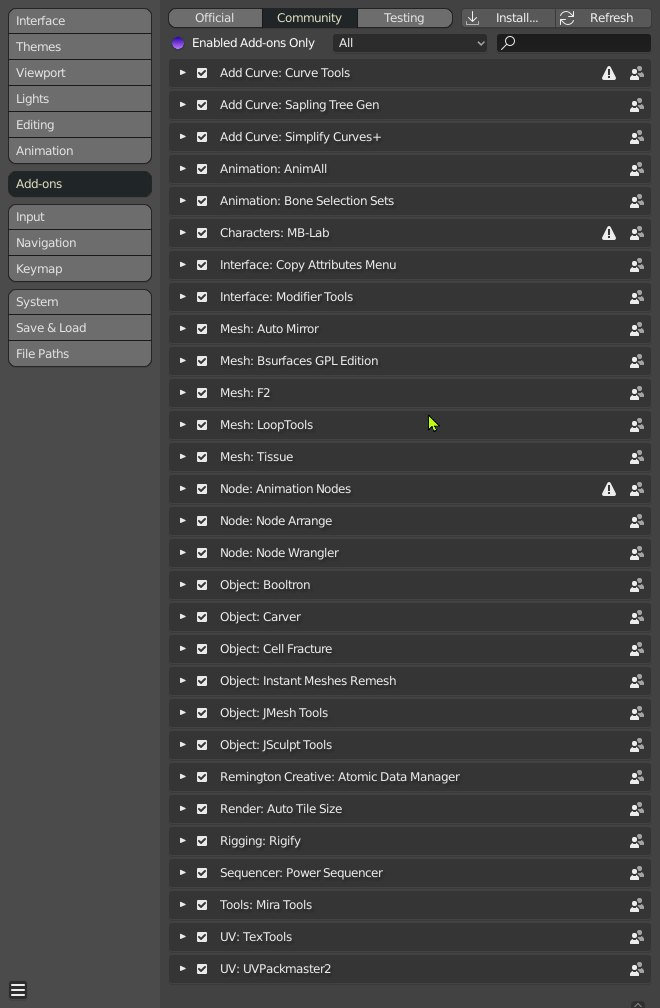Uncheck the LoopTools add-on

click(x=202, y=425)
